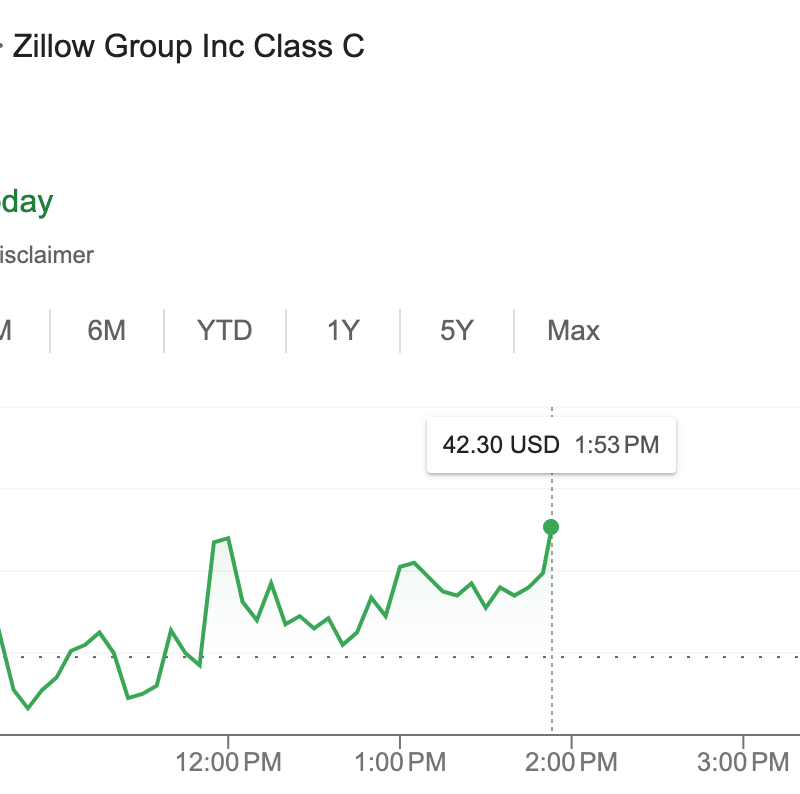Click the green 'day' change text
The height and width of the screenshot is (794, 800).
[x=27, y=202]
